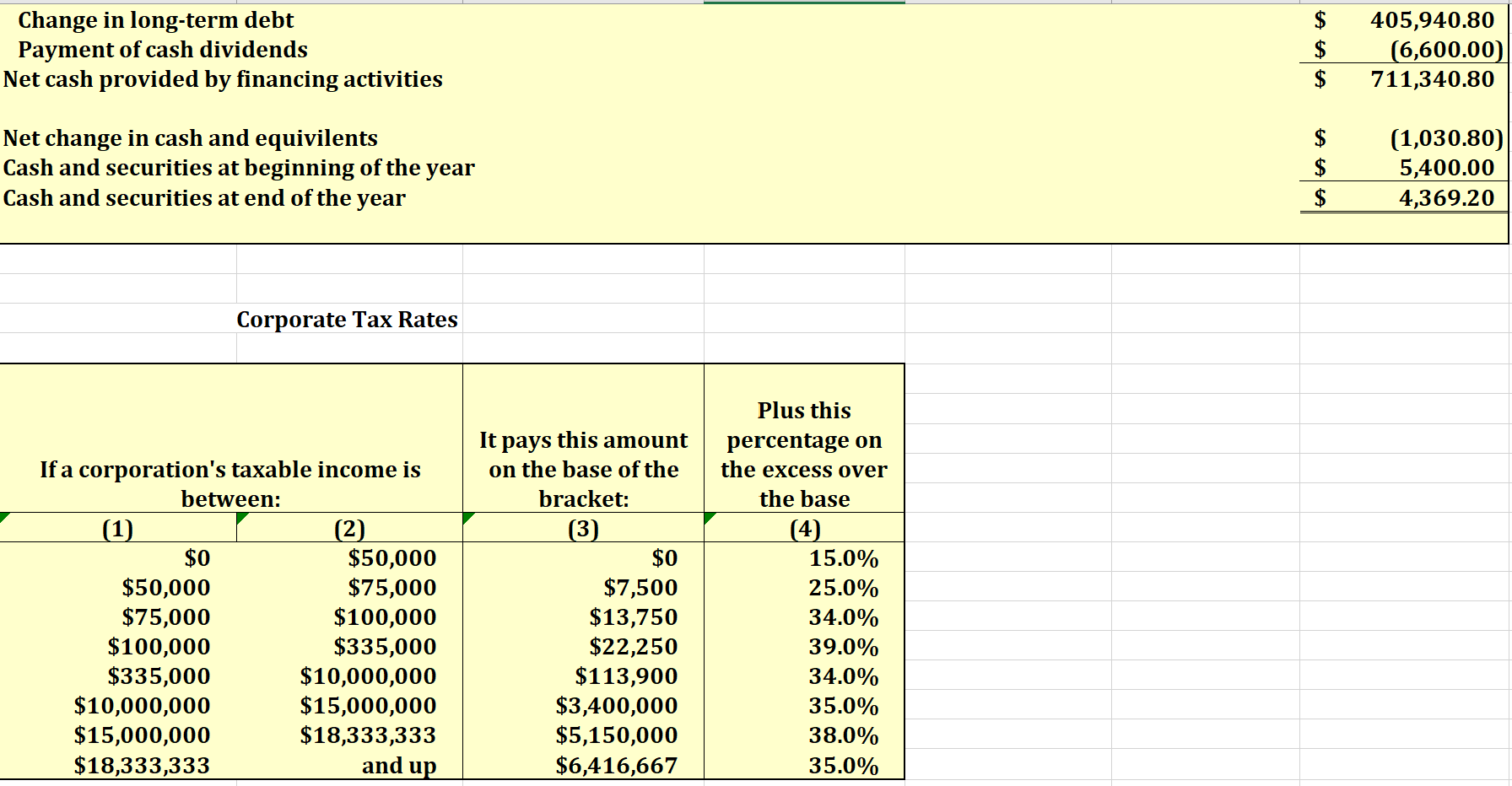The height and width of the screenshot is (786, 1512).
Task: Select 'Net cash provided by financing activities' row label
Action: pos(223,79)
